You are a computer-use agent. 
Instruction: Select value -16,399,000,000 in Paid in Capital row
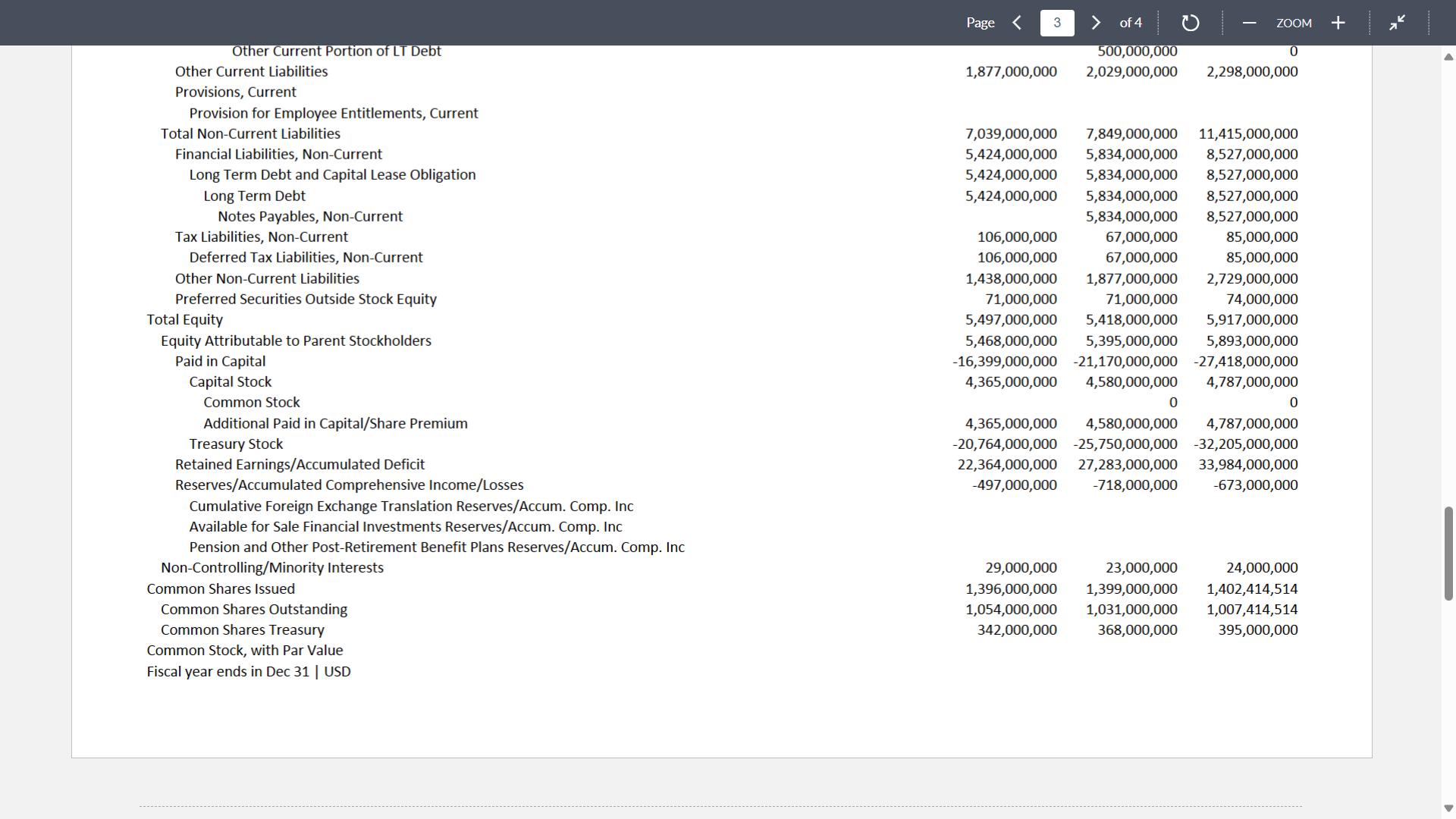tap(1005, 361)
